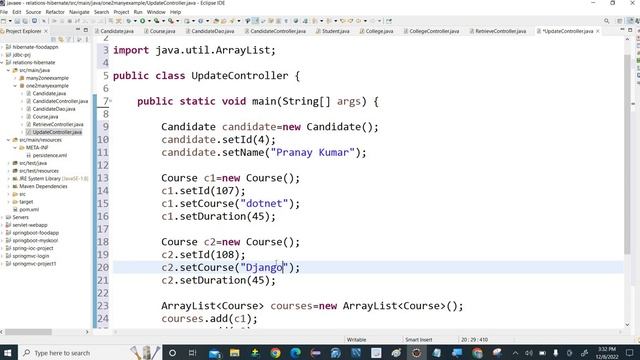Click the Debug bug toolbar icon
The width and height of the screenshot is (640, 360).
129,21
